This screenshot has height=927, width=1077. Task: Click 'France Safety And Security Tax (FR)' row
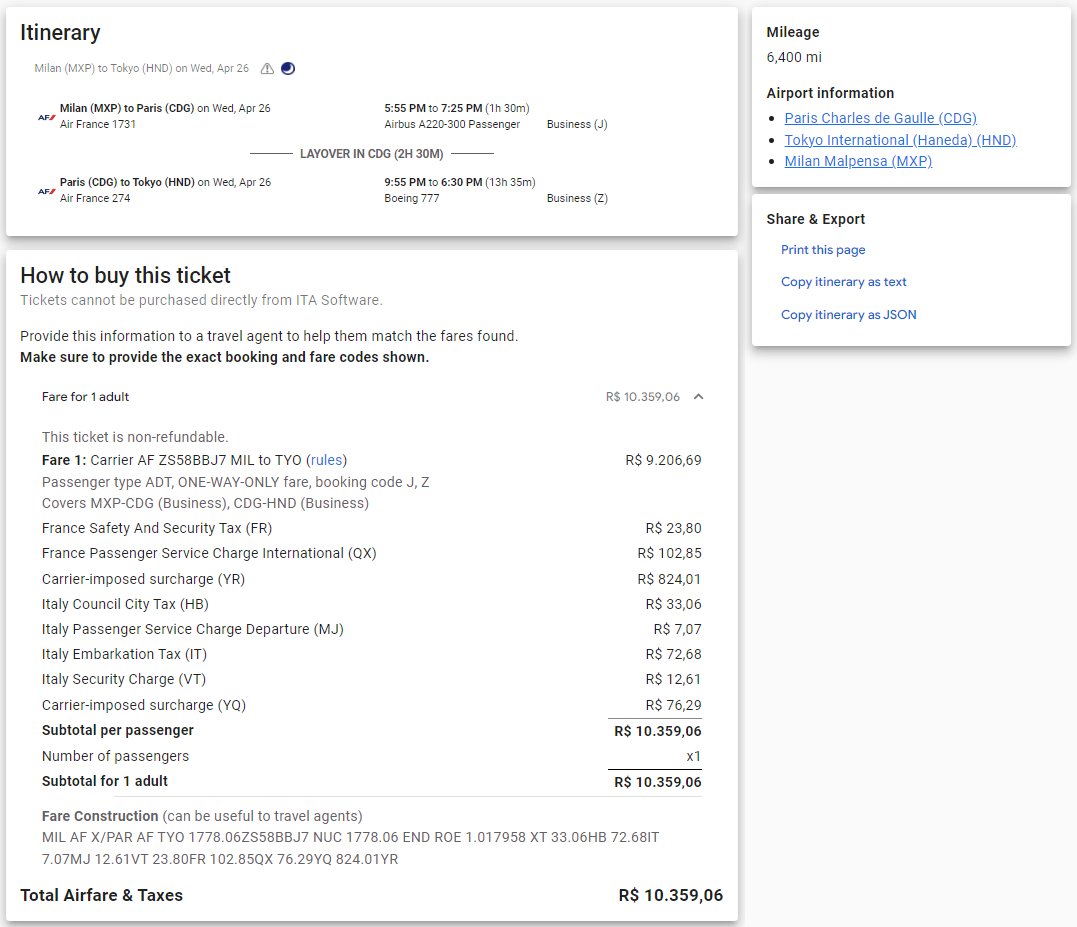[x=372, y=528]
